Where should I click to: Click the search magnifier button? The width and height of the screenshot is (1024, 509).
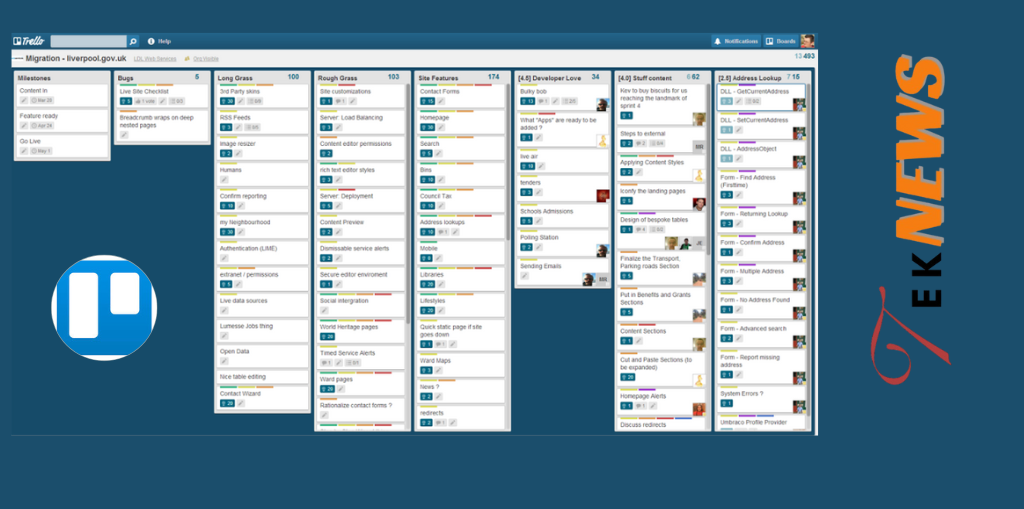click(x=133, y=41)
